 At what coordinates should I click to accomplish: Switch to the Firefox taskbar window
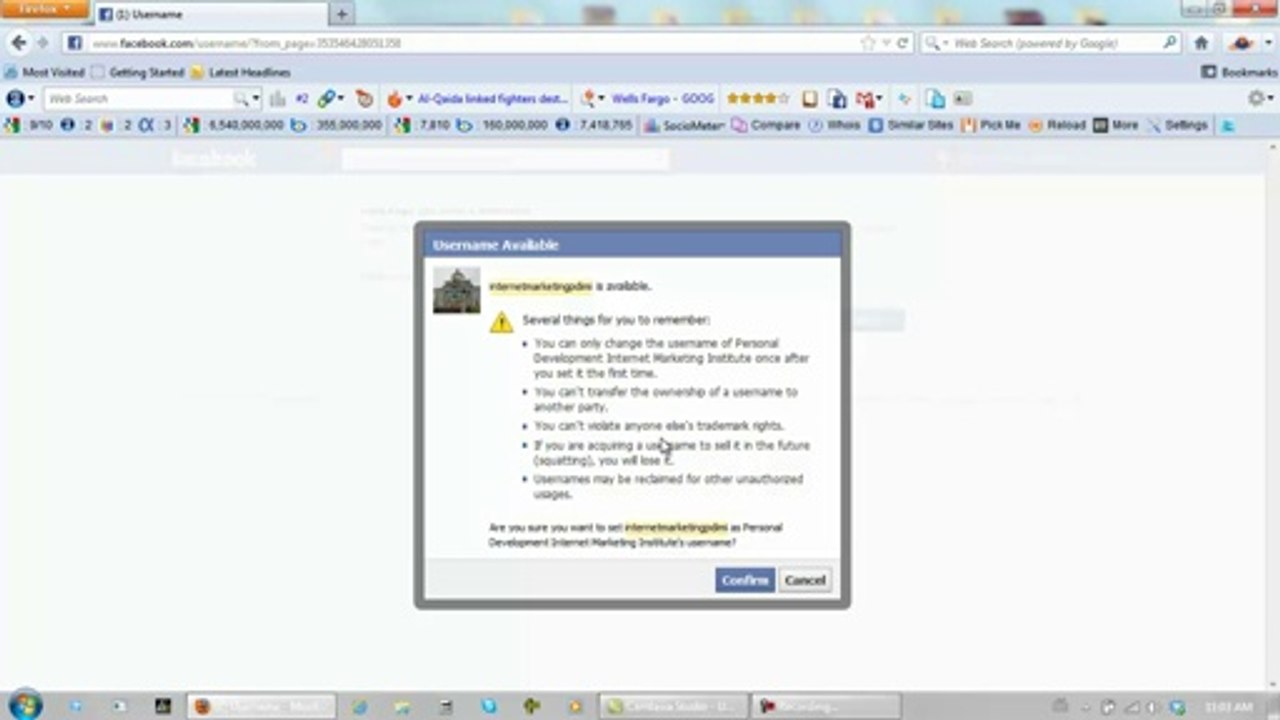[264, 706]
